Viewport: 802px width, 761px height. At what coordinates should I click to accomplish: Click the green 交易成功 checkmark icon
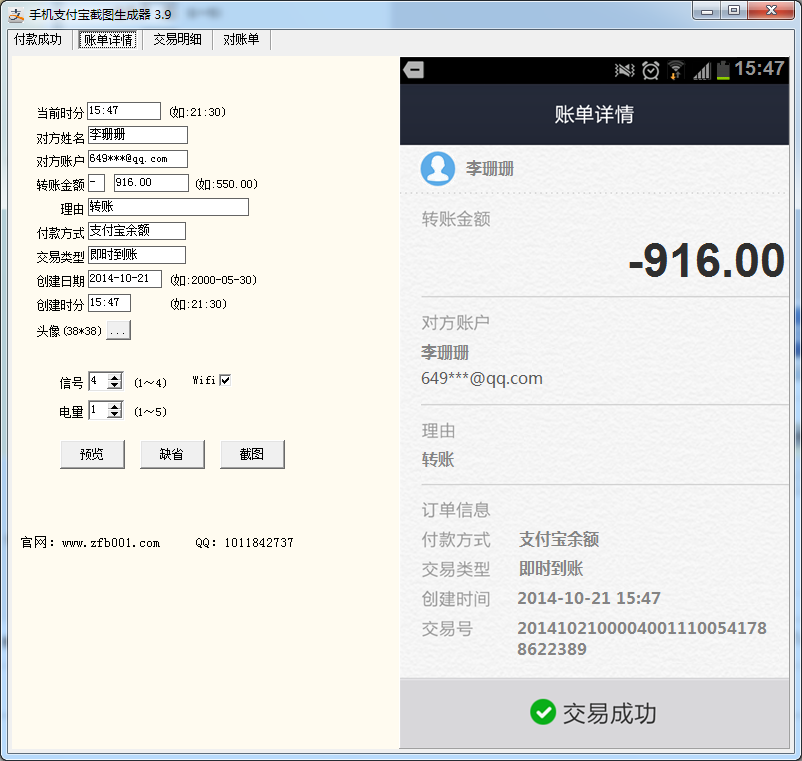(543, 712)
